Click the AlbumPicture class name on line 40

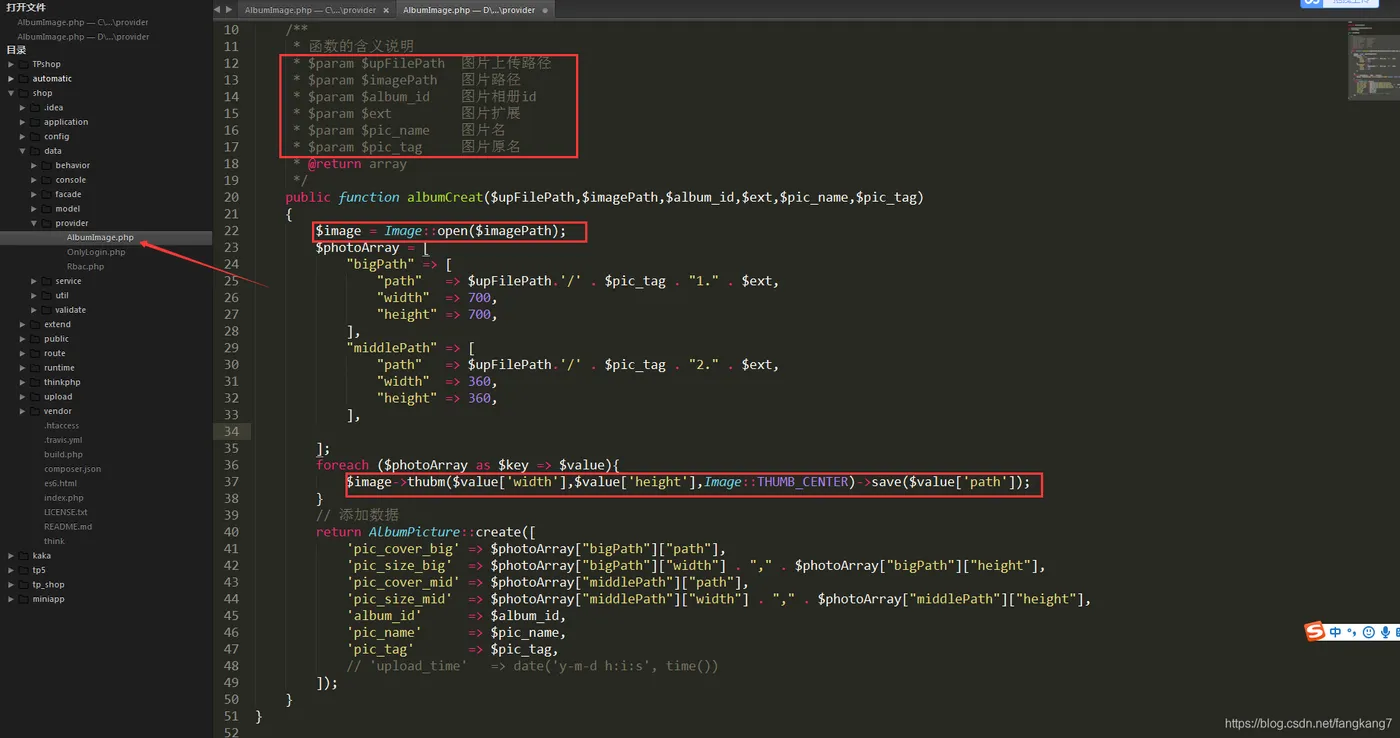pos(412,532)
